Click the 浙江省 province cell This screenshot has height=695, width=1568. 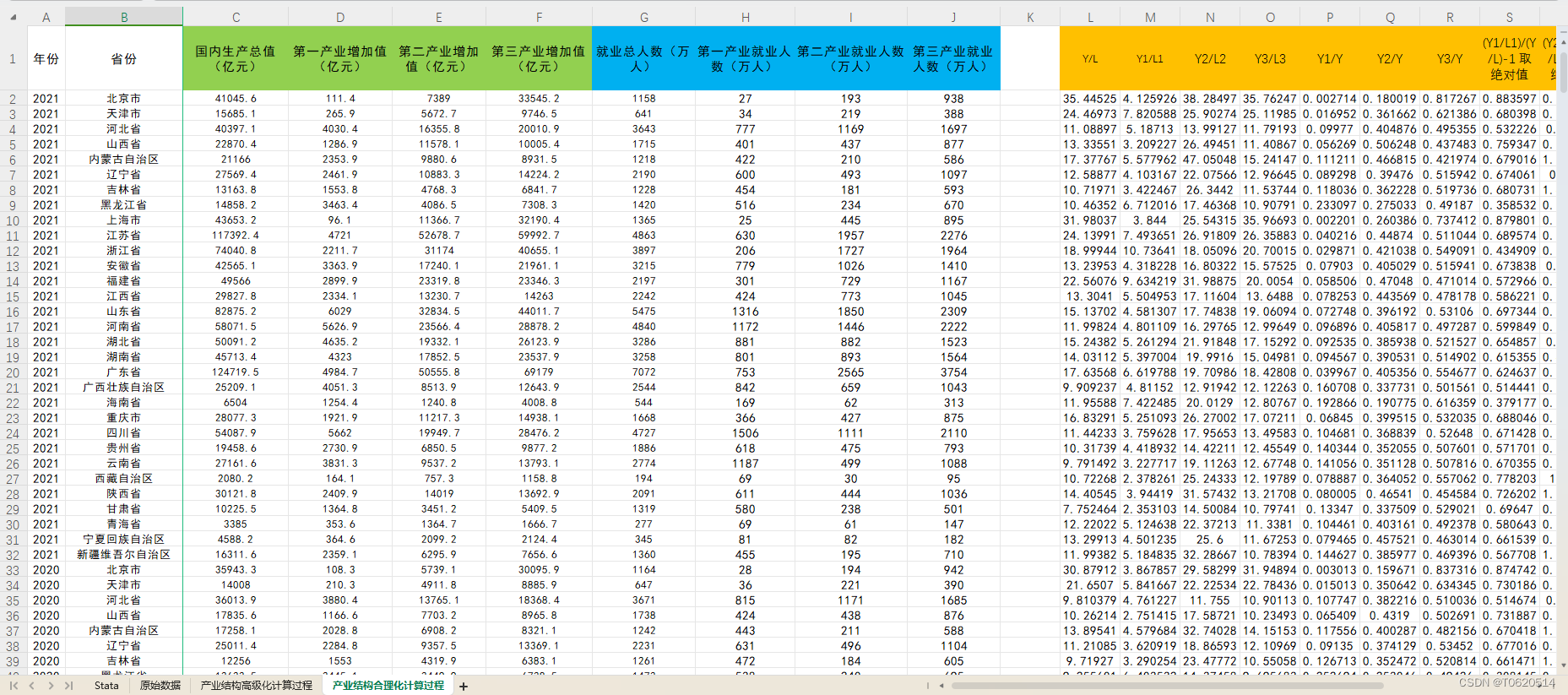tap(124, 251)
